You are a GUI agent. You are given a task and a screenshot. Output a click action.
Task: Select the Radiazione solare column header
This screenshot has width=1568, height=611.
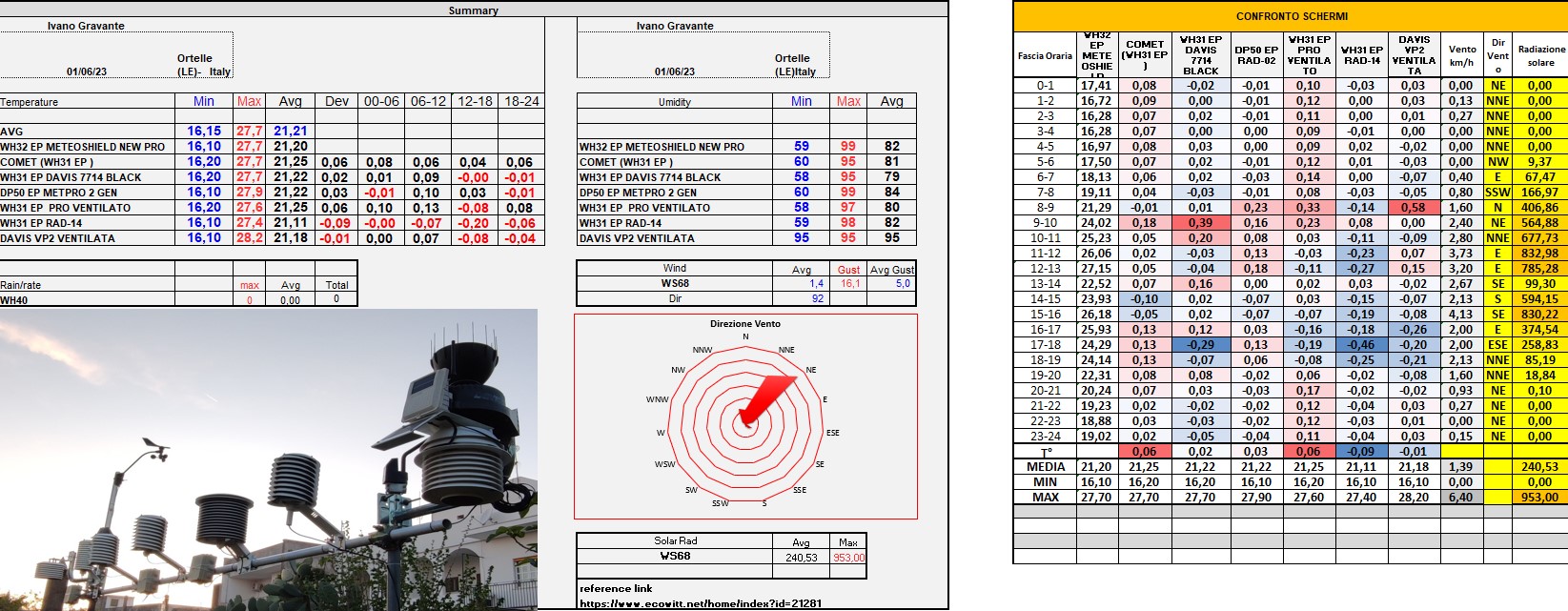pyautogui.click(x=1540, y=55)
